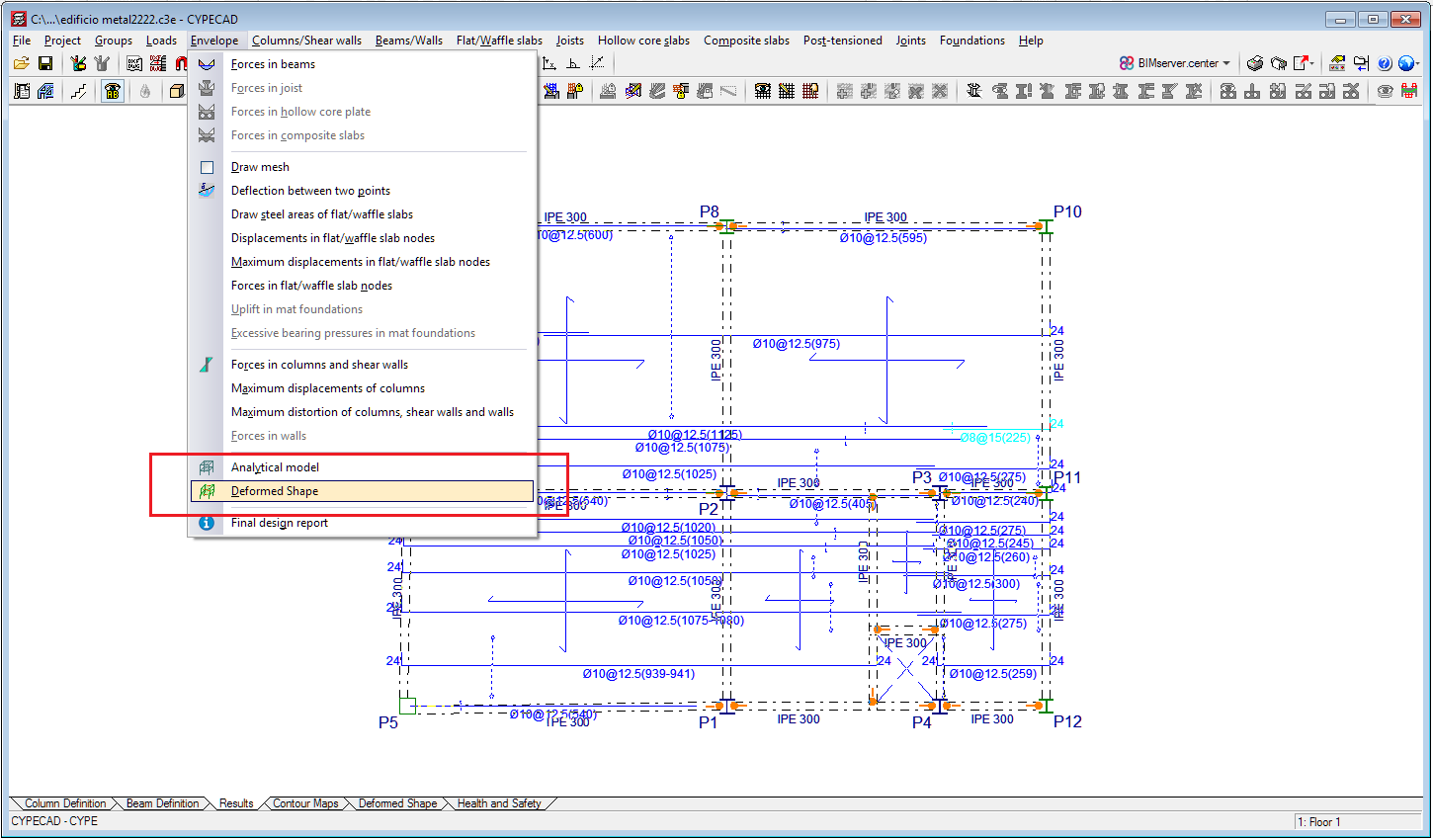Open help with the blue question mark icon
Viewport: 1433px width, 840px height.
click(x=1385, y=63)
